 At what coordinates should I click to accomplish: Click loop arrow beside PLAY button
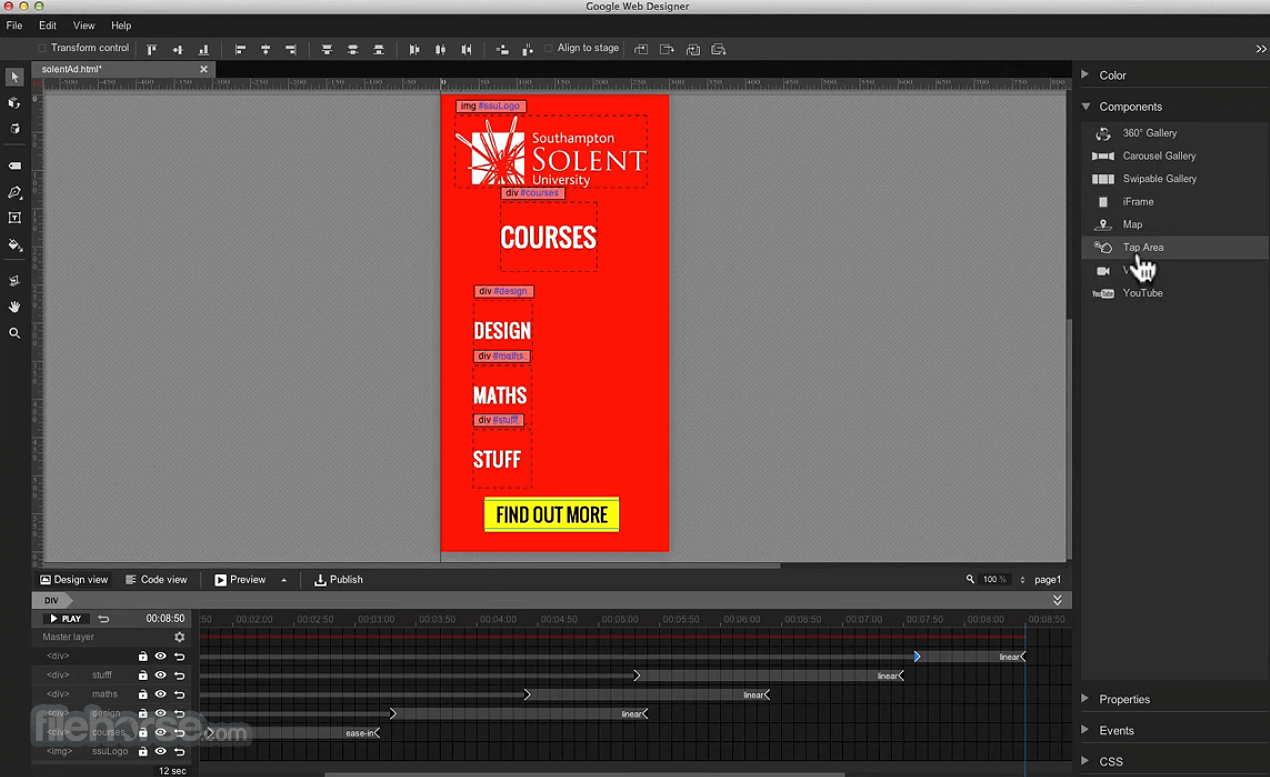104,619
